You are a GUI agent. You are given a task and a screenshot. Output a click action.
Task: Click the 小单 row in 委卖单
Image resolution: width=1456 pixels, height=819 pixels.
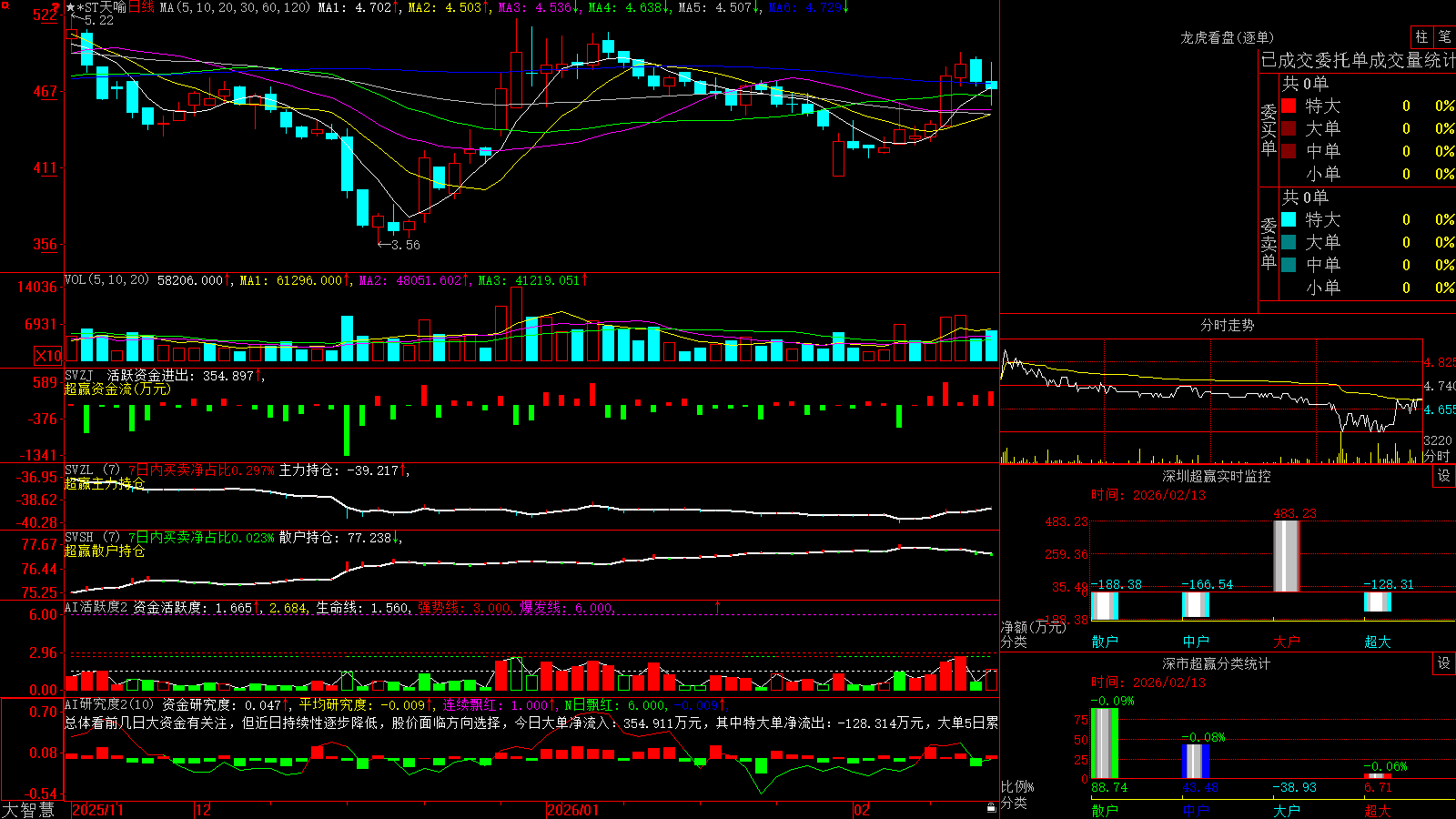1368,288
